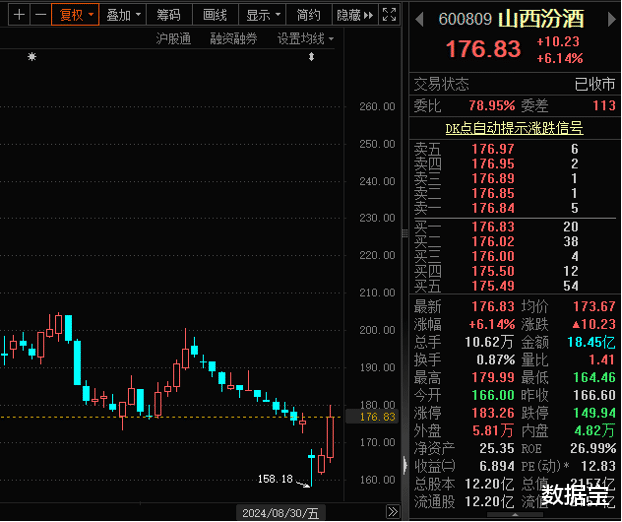Click the 最高 value 179.99

click(x=493, y=377)
